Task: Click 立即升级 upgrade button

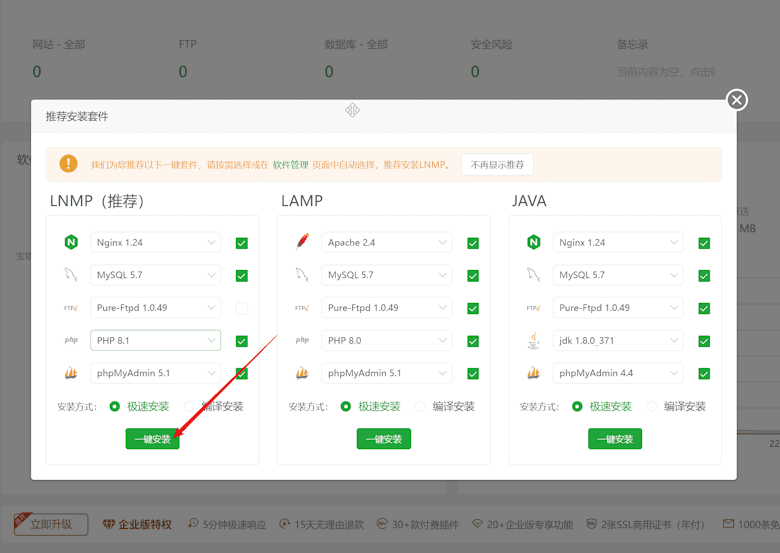Action: coord(51,524)
